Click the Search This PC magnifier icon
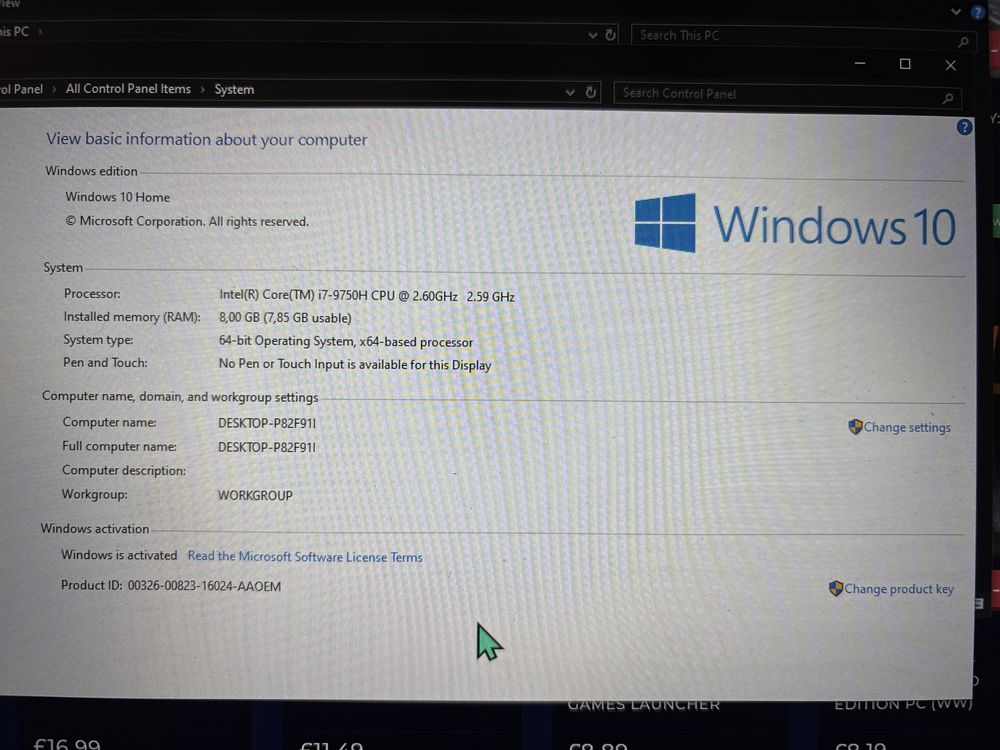Image resolution: width=1000 pixels, height=750 pixels. click(x=963, y=41)
